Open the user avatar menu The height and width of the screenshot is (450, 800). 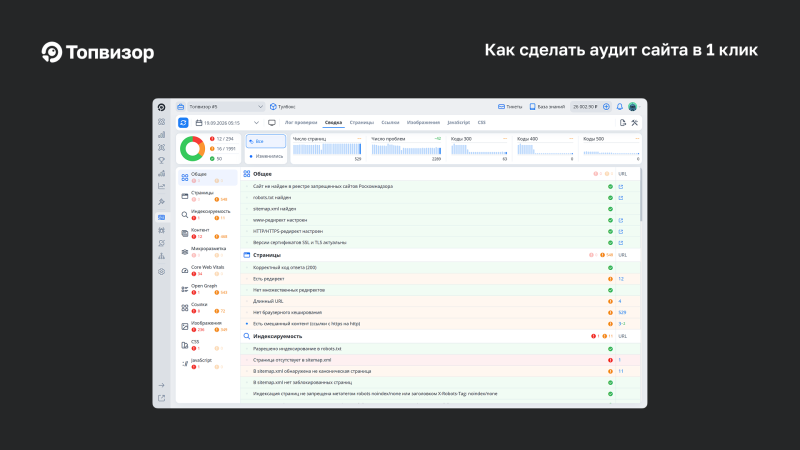tap(633, 107)
